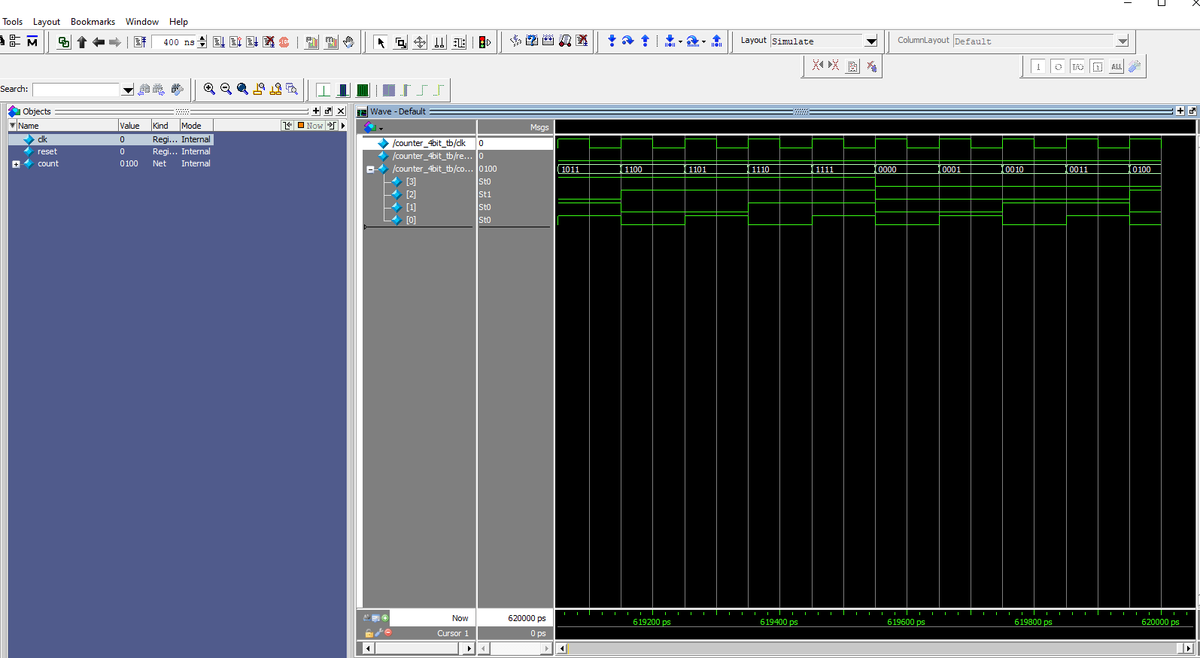The width and height of the screenshot is (1200, 658).
Task: Click the Restart simulation icon
Action: [x=139, y=42]
